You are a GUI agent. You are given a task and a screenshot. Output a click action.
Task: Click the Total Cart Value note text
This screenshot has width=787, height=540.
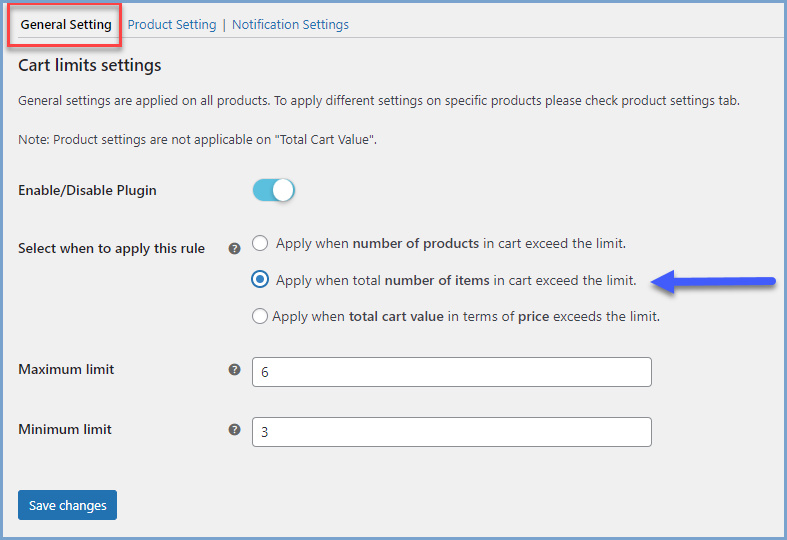click(197, 140)
